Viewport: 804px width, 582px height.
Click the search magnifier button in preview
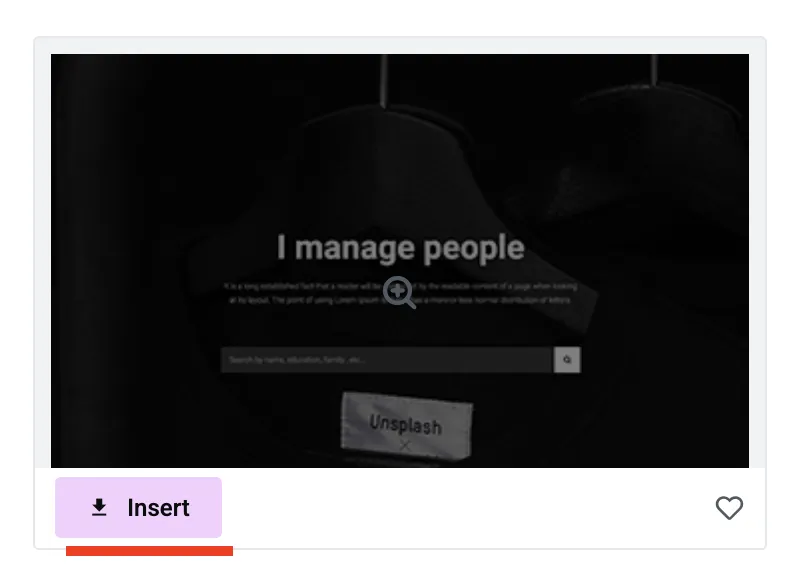click(567, 360)
